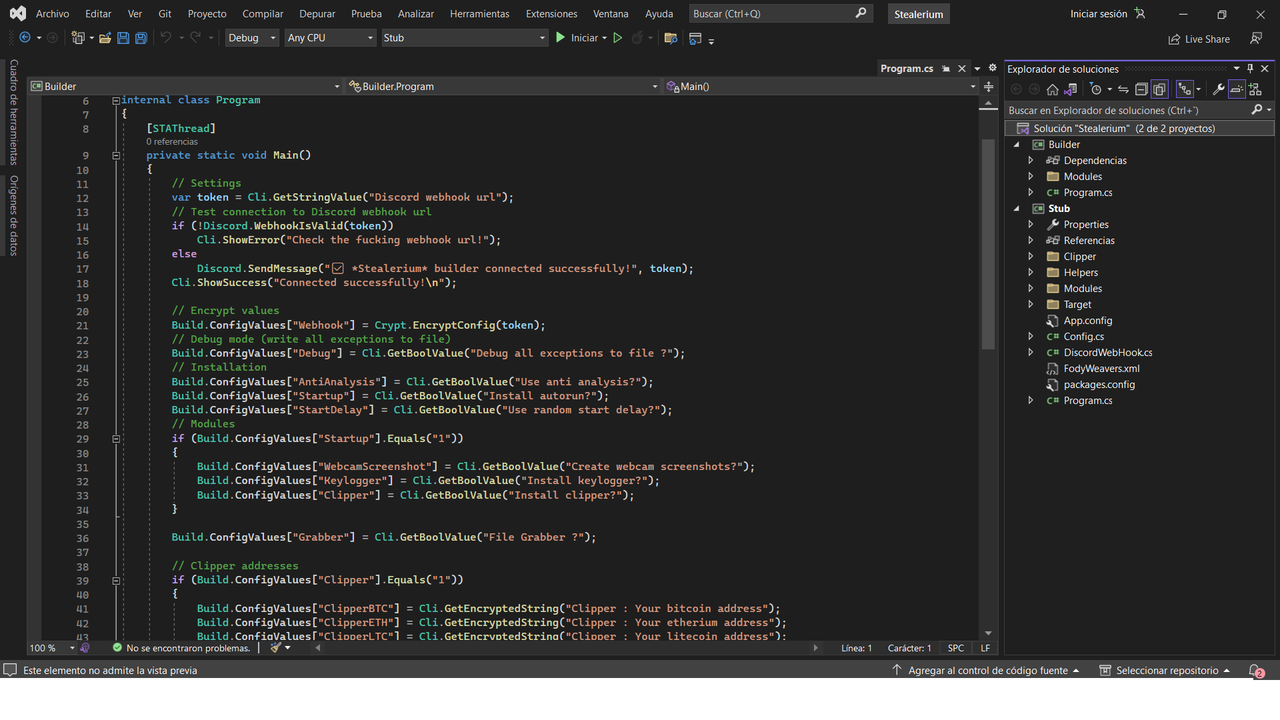Select the Stealerium solution root node

click(x=1139, y=128)
